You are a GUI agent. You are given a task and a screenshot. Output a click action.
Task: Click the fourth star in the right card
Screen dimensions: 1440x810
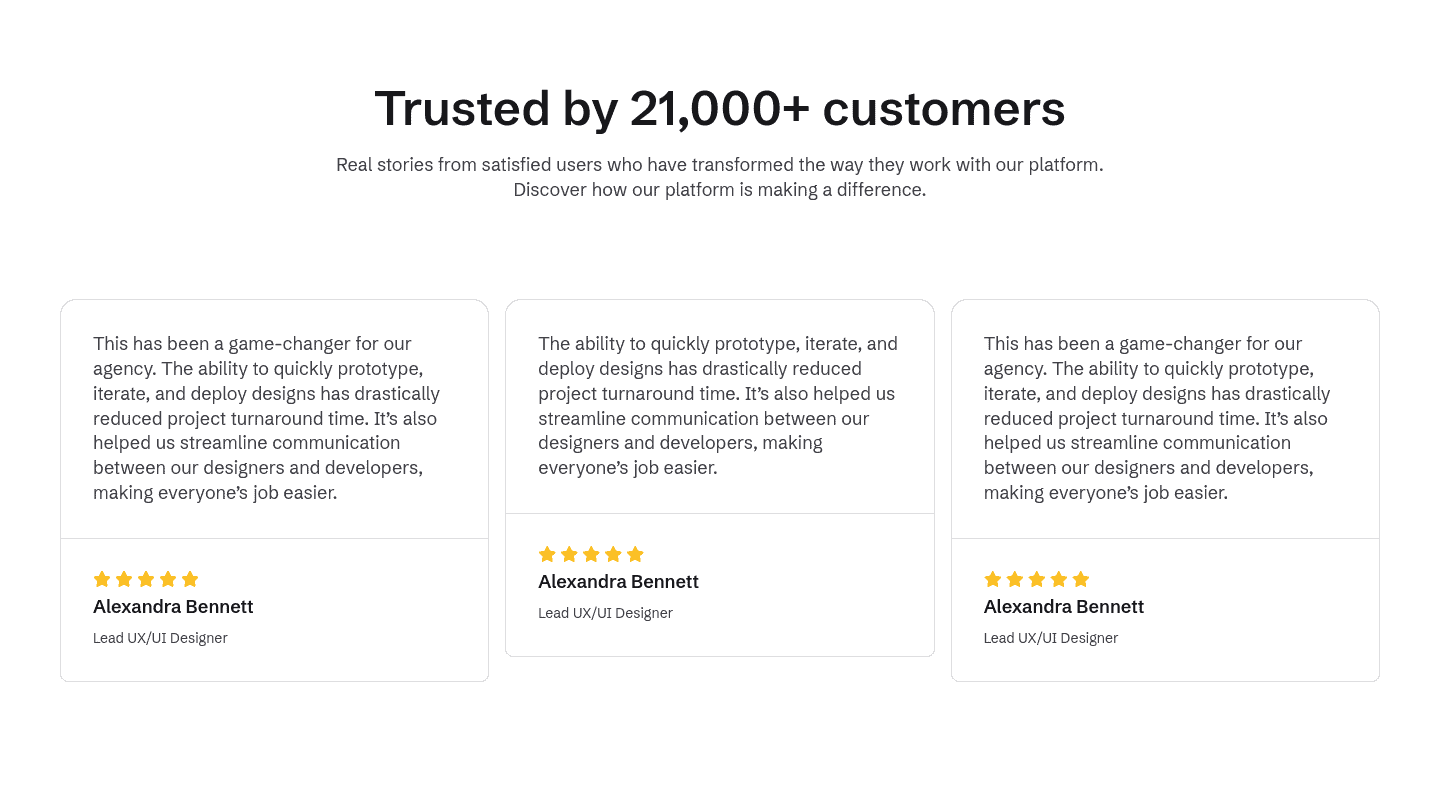[x=1059, y=579]
